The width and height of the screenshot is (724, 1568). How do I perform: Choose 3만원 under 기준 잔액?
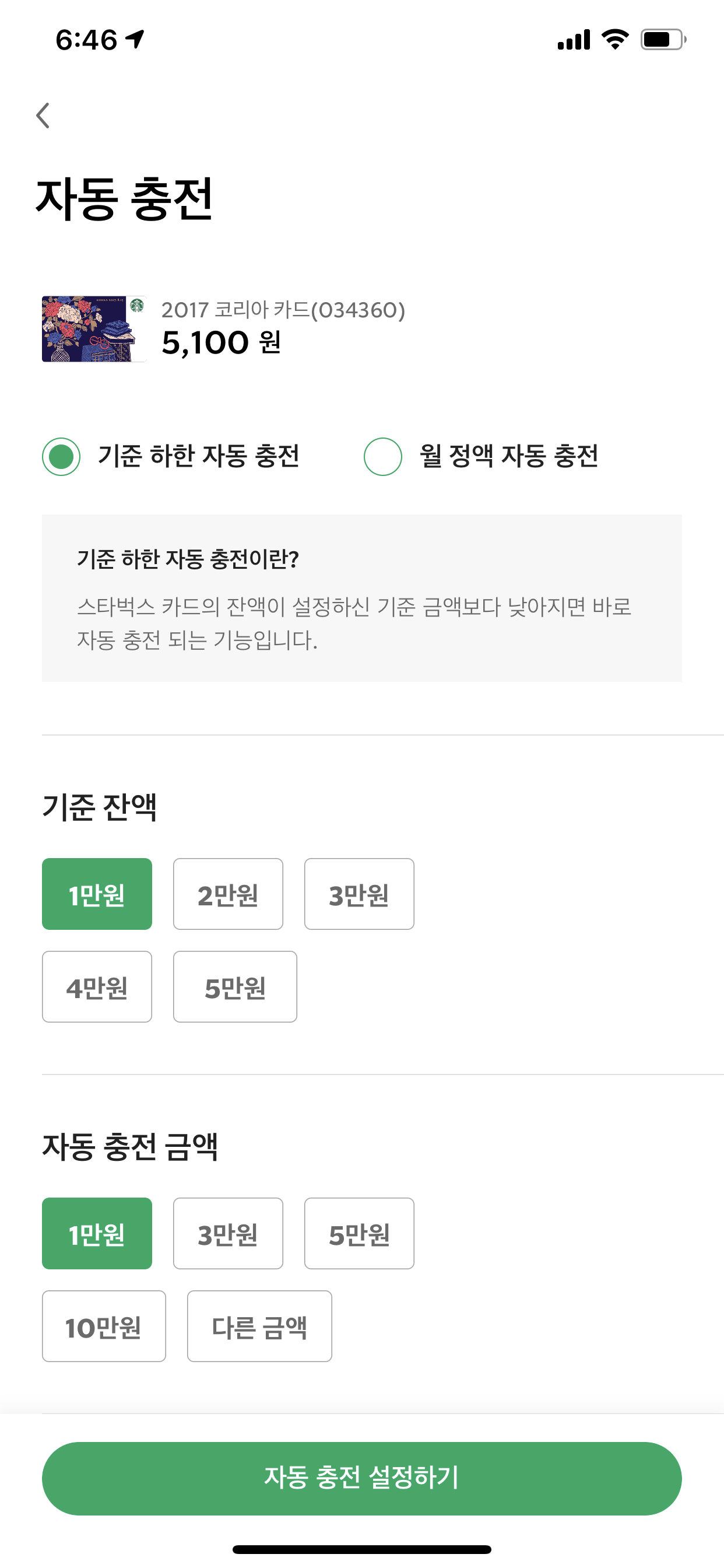359,894
